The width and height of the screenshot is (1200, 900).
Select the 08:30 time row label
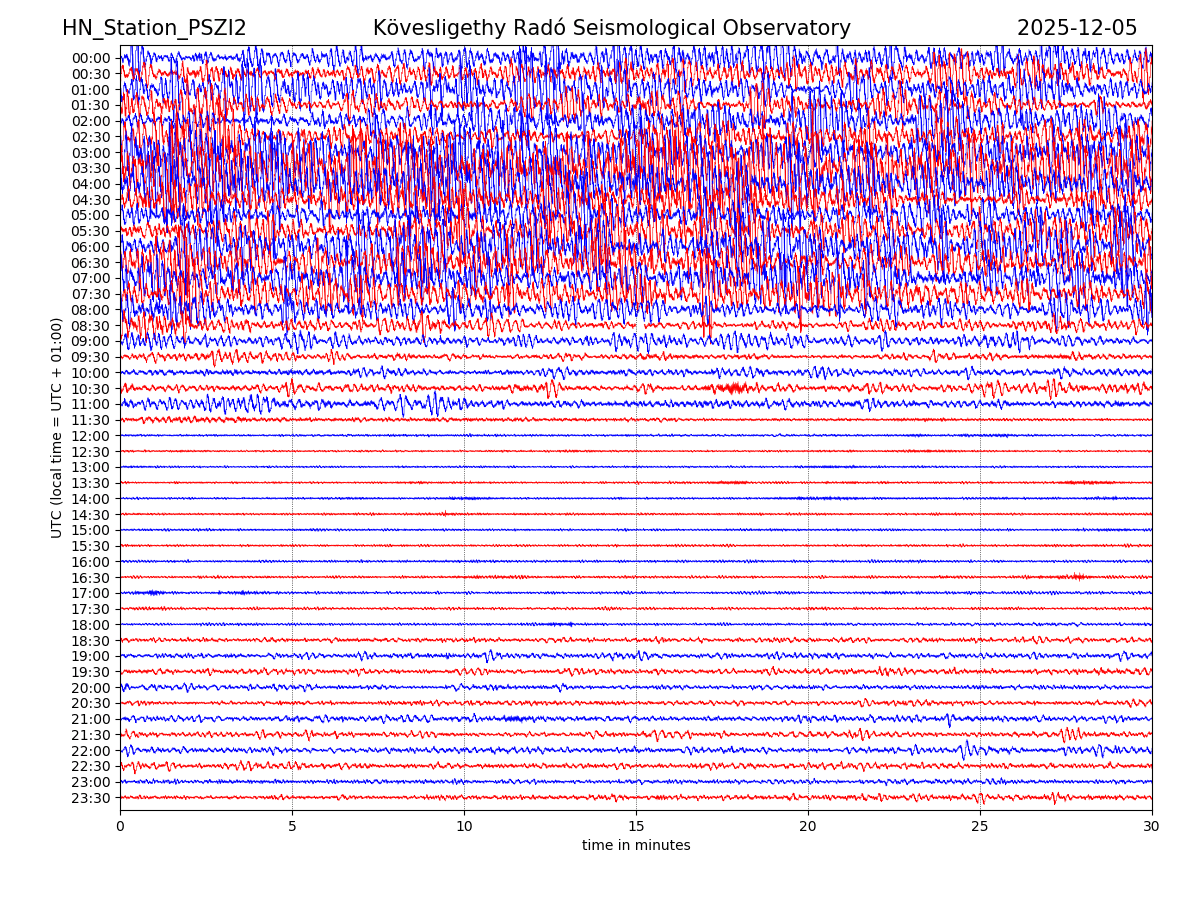coord(90,326)
